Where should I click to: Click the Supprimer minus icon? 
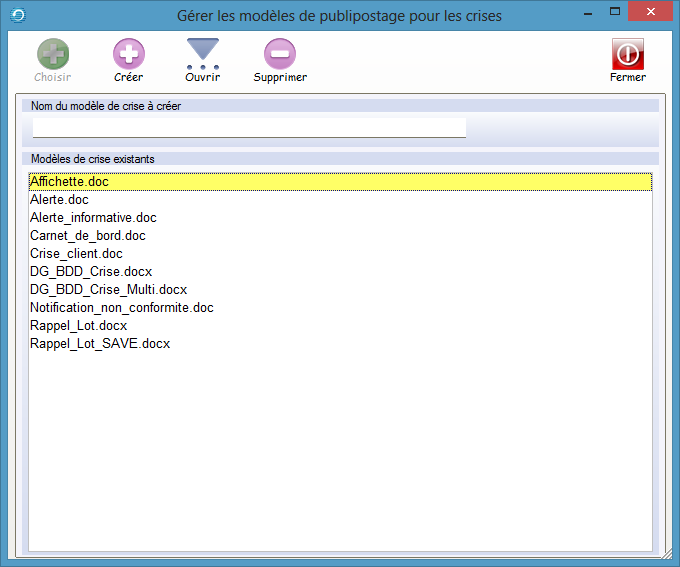pos(280,54)
